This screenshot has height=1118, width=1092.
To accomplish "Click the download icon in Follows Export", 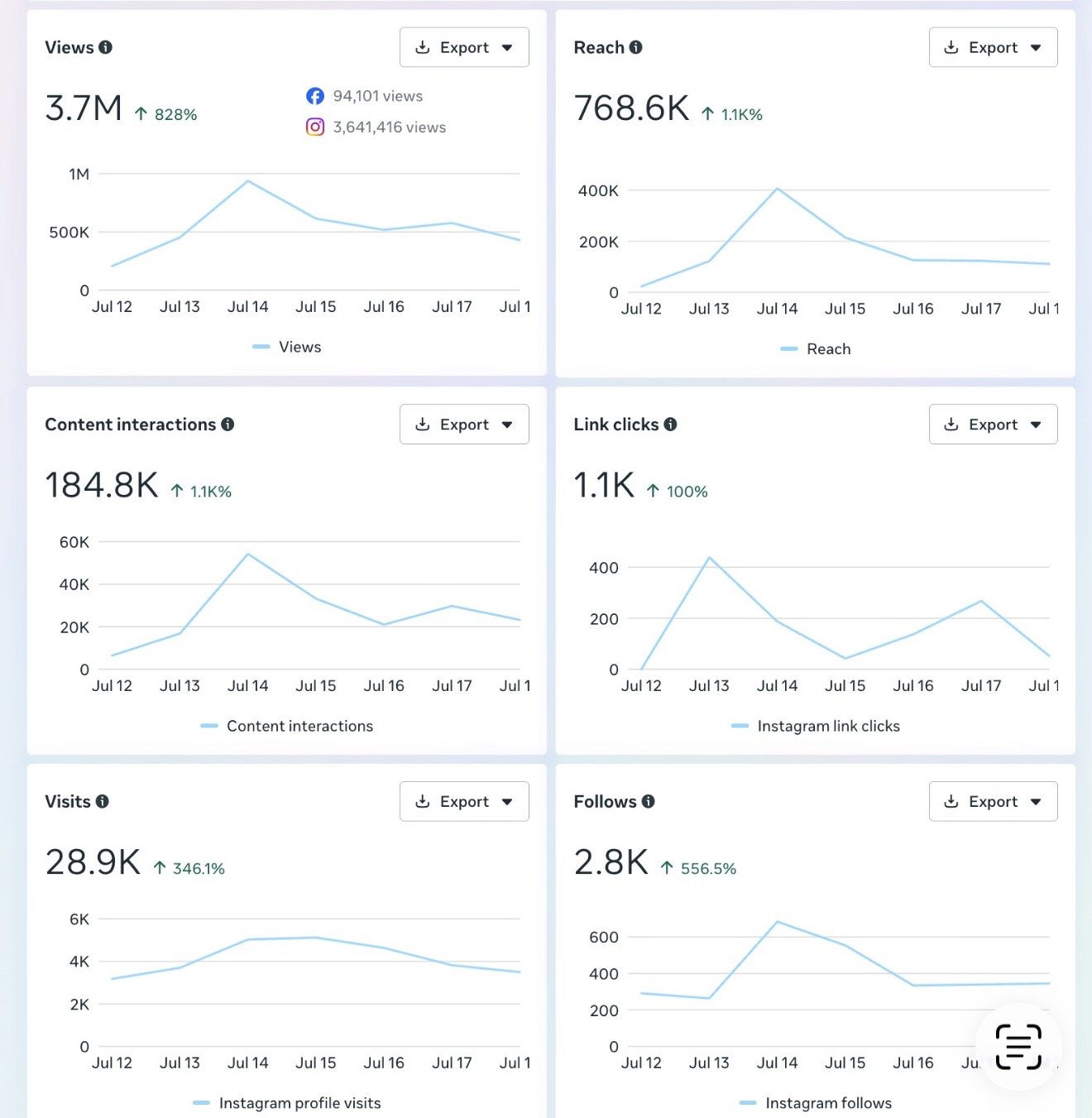I will [x=951, y=801].
